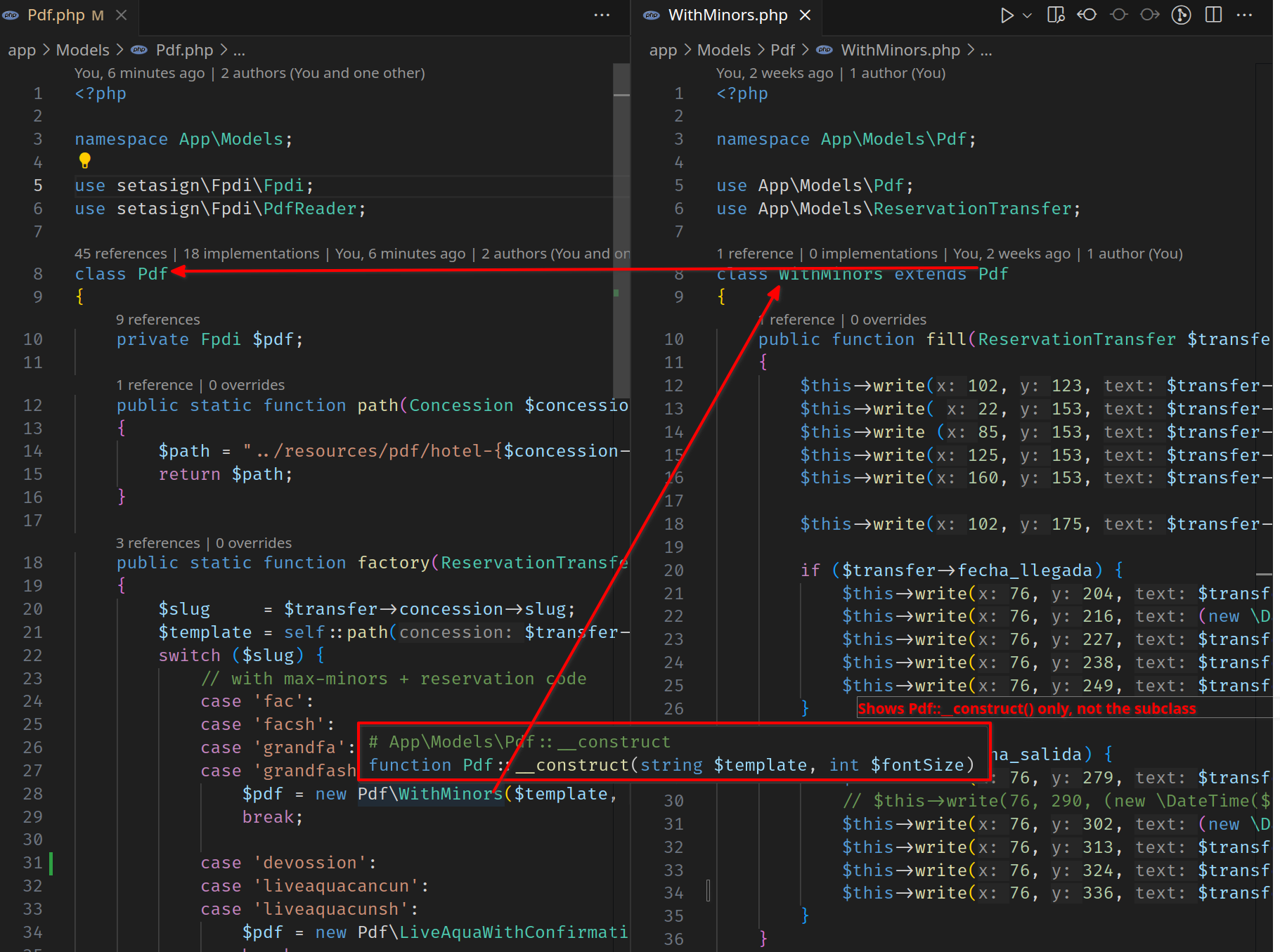Run the PHP file with play button
Viewport: 1280px width, 952px height.
(1006, 15)
